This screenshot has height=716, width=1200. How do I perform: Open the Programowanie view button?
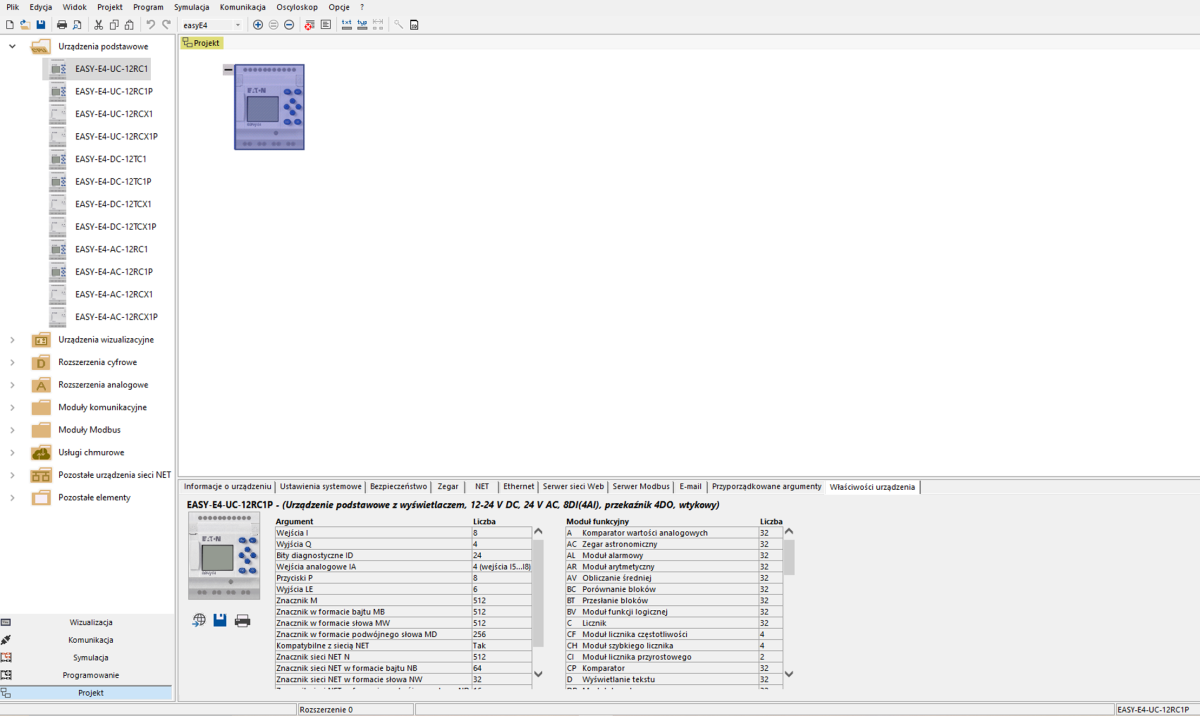[90, 675]
